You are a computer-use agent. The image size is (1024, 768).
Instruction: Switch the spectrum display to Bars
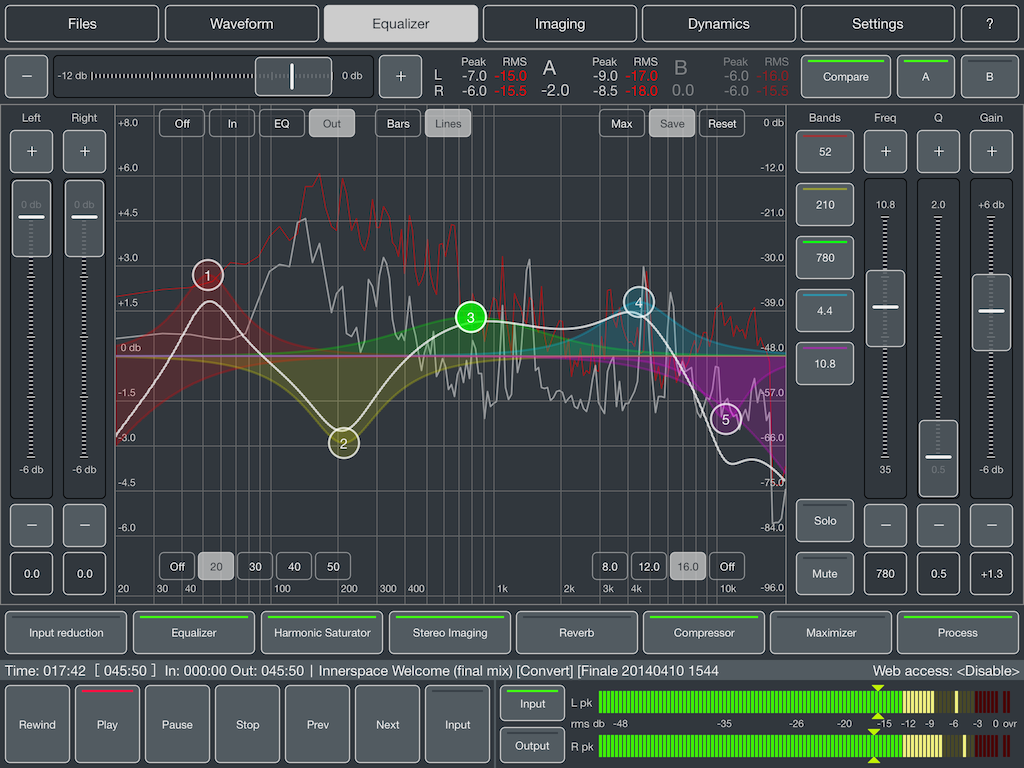coord(397,123)
